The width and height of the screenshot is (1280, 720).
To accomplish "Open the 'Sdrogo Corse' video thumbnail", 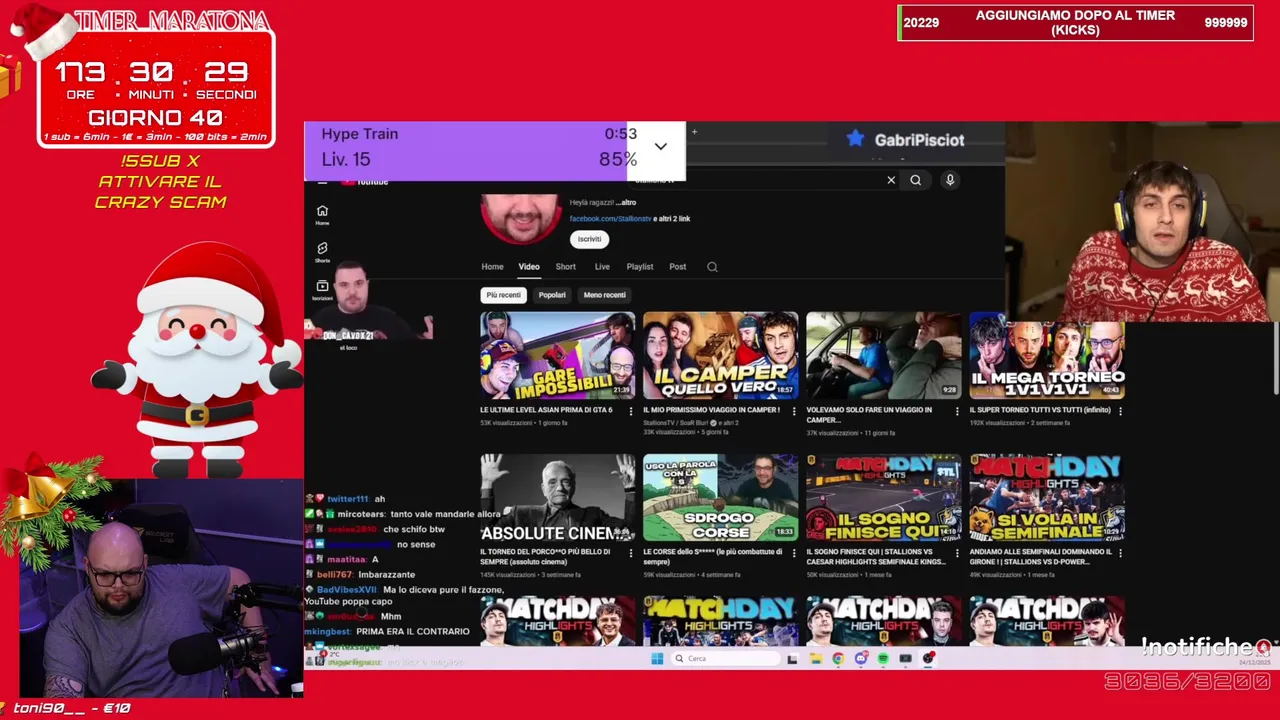I will [720, 498].
